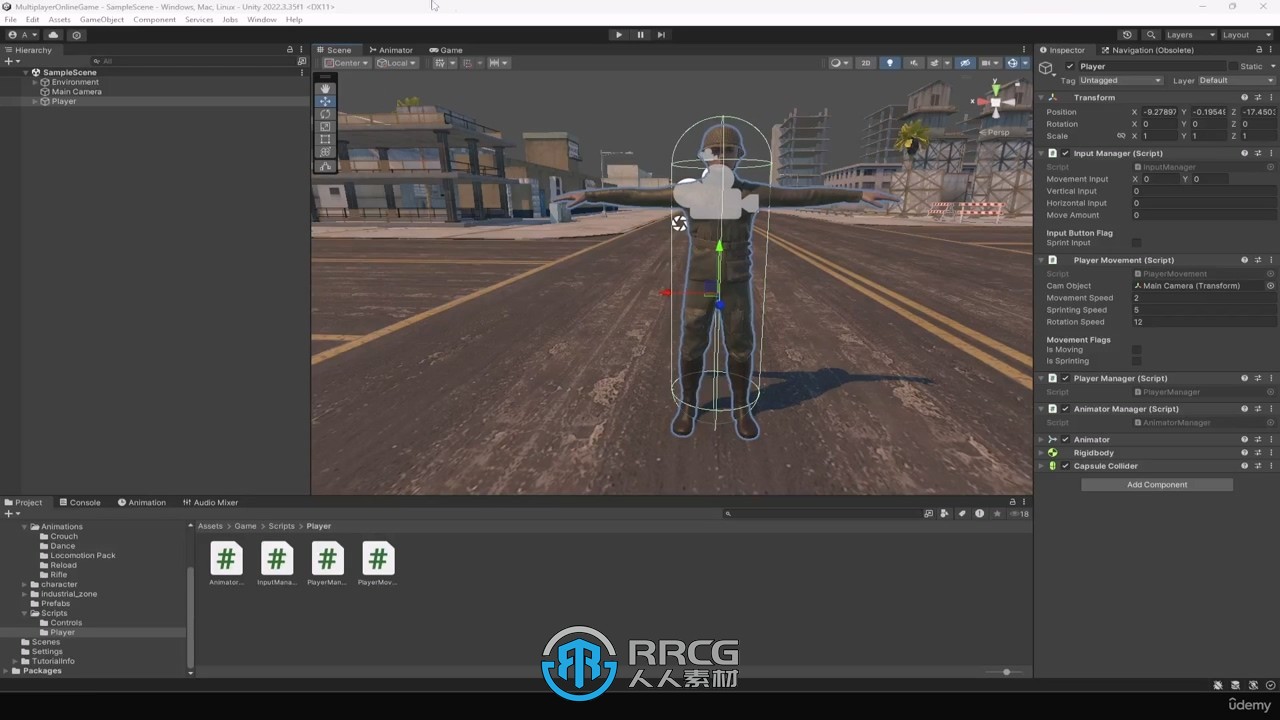The height and width of the screenshot is (720, 1280).
Task: Open the Window menu
Action: point(262,20)
